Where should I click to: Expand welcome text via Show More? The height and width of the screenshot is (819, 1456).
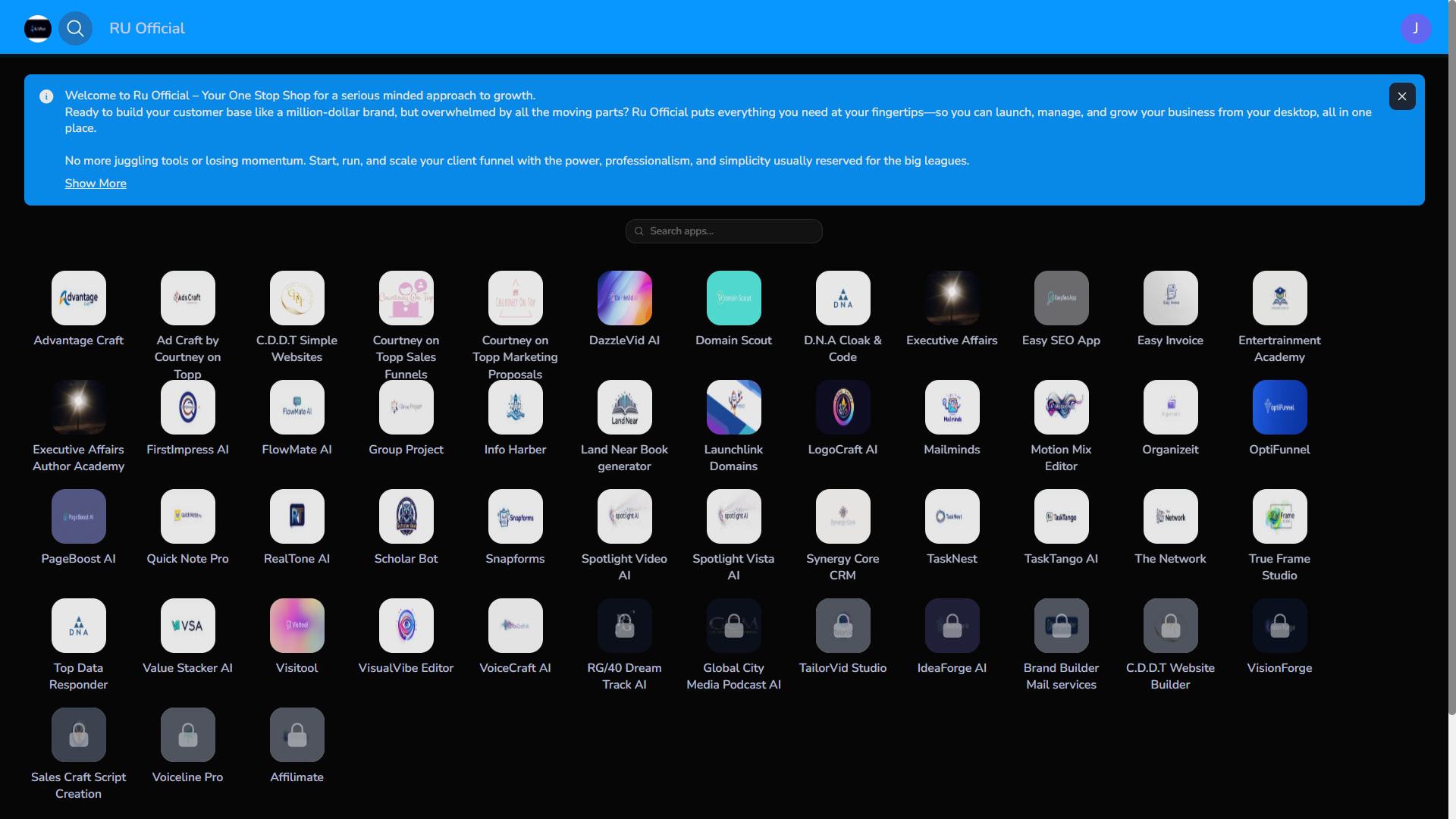point(96,184)
